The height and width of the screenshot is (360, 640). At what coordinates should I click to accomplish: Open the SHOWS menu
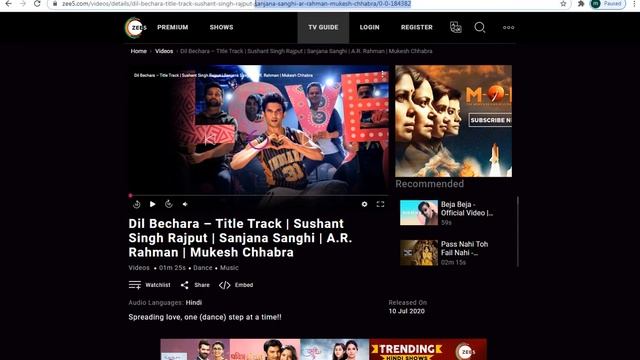coord(222,27)
